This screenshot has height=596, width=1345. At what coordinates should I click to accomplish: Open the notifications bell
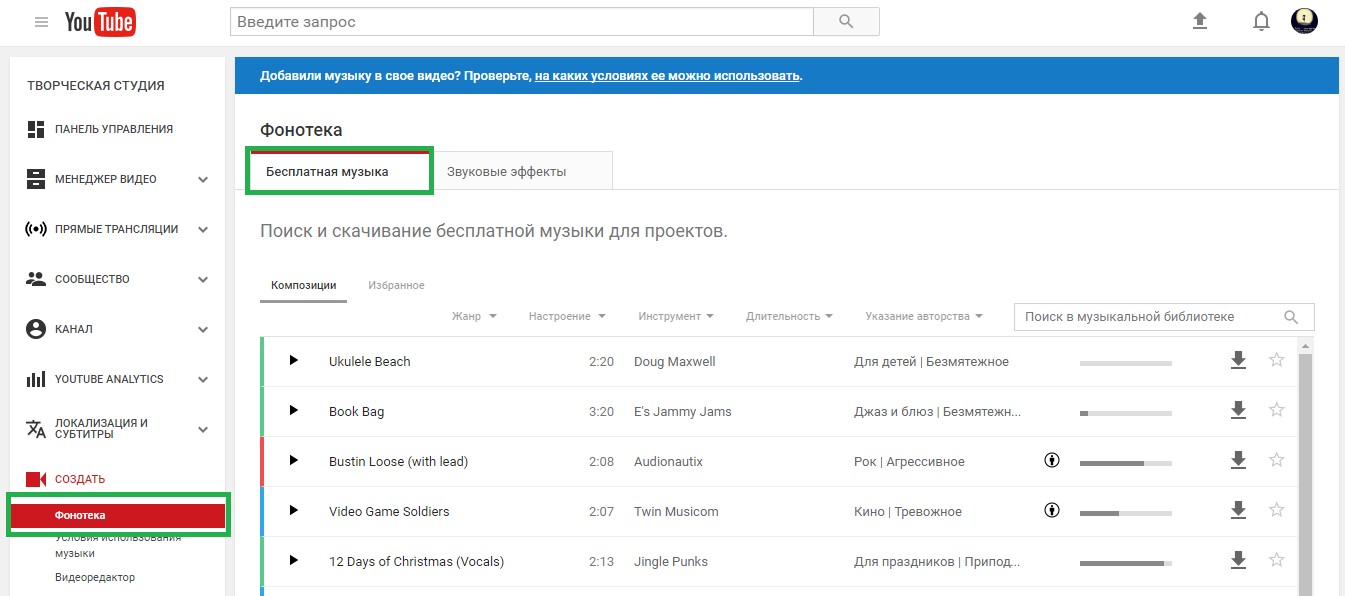(x=1261, y=22)
